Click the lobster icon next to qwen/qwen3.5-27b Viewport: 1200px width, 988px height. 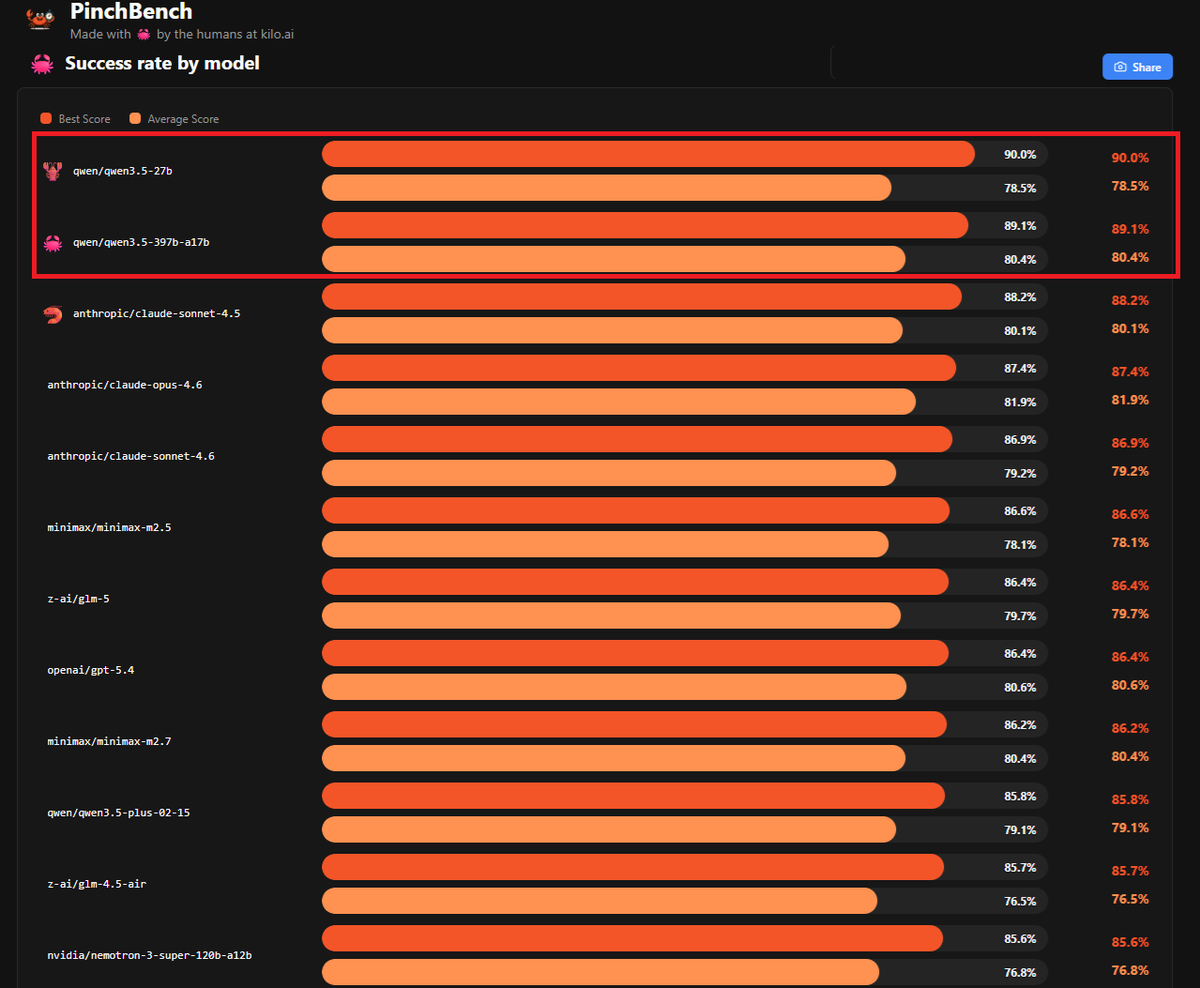coord(52,171)
